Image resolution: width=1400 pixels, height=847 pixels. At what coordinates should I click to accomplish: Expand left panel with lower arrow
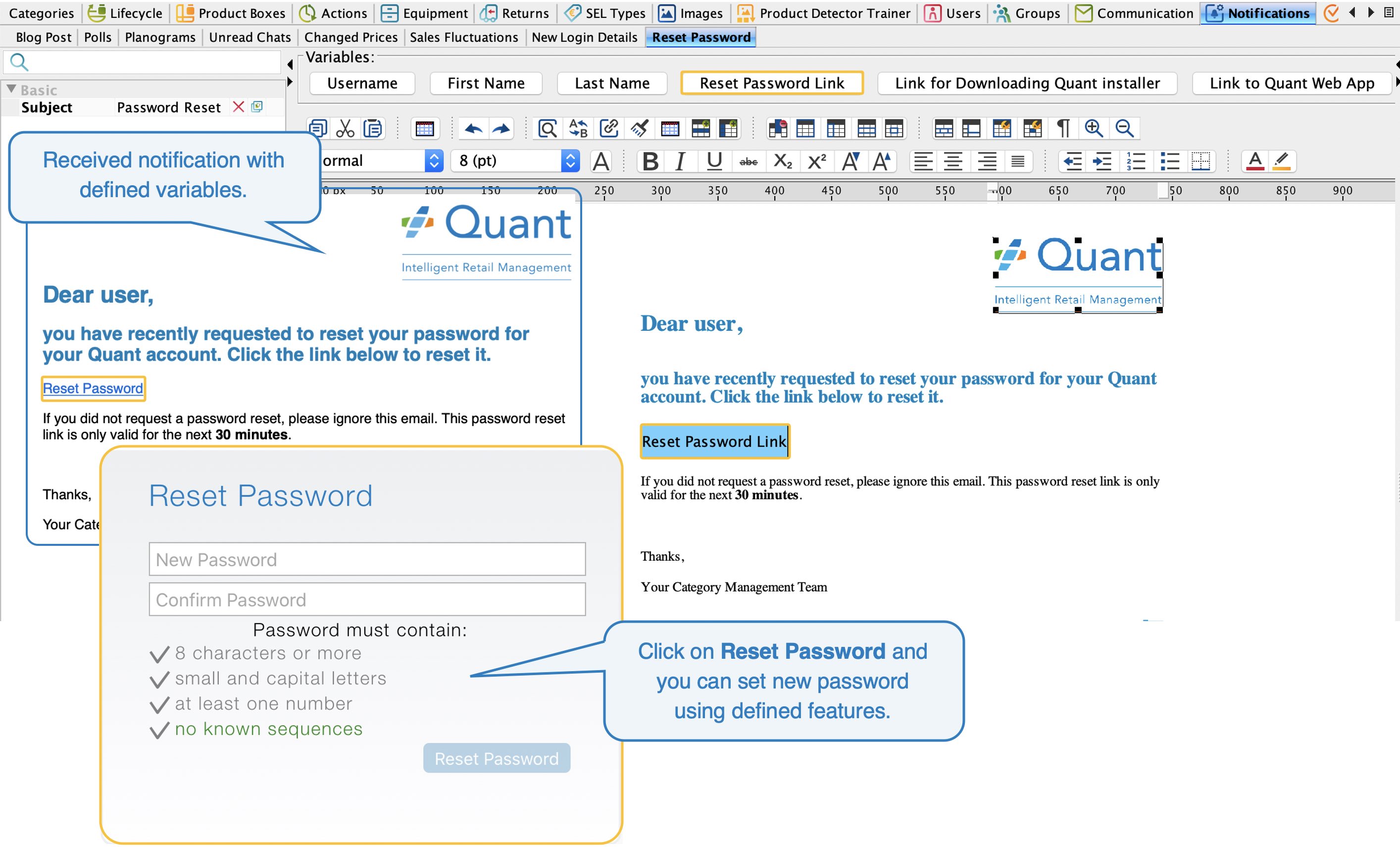click(x=290, y=82)
